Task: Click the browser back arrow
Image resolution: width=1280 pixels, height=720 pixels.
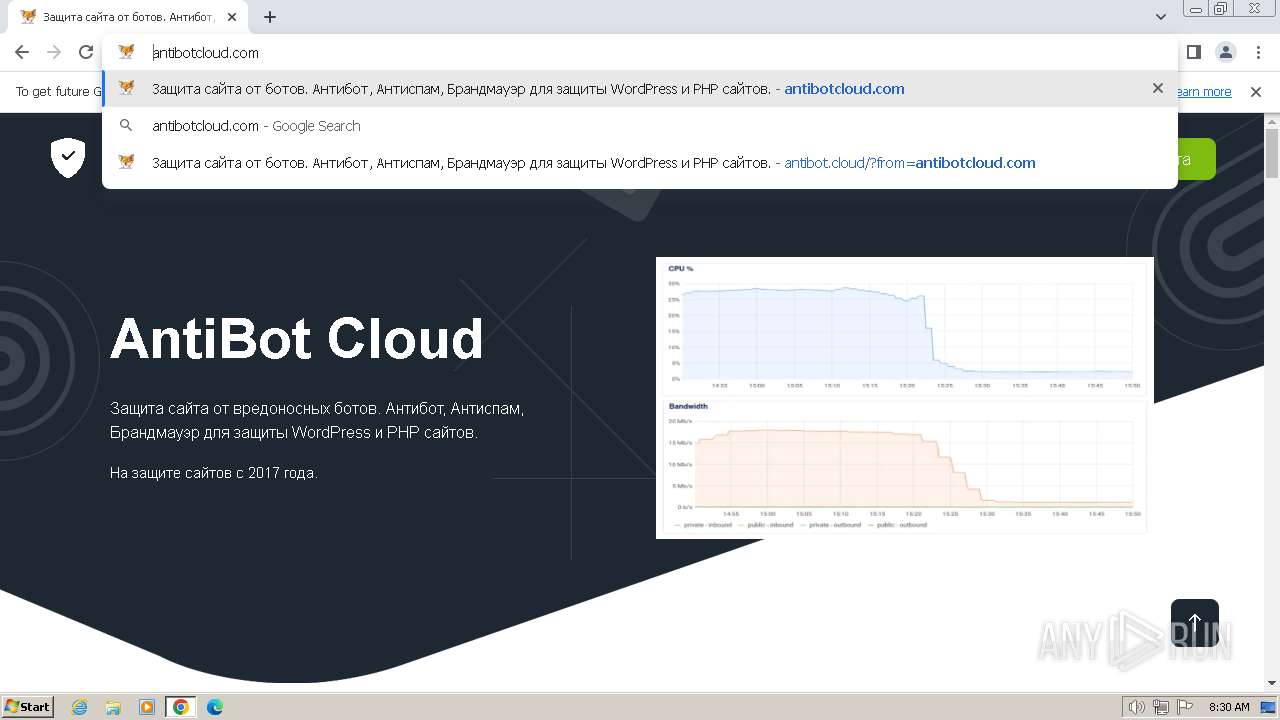Action: pos(22,52)
